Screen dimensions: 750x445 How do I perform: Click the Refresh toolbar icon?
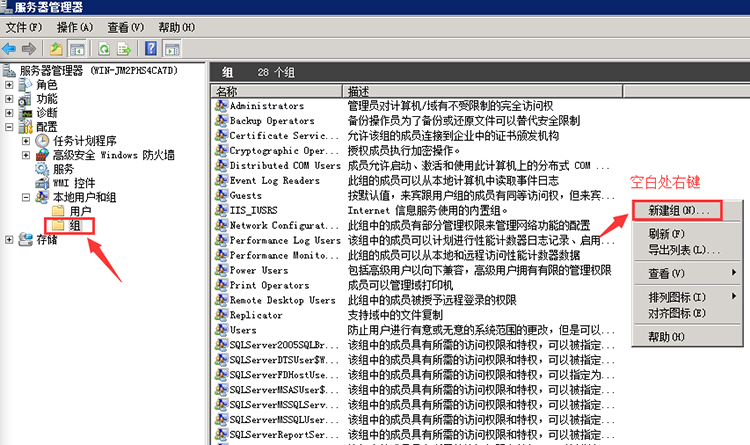pyautogui.click(x=103, y=48)
